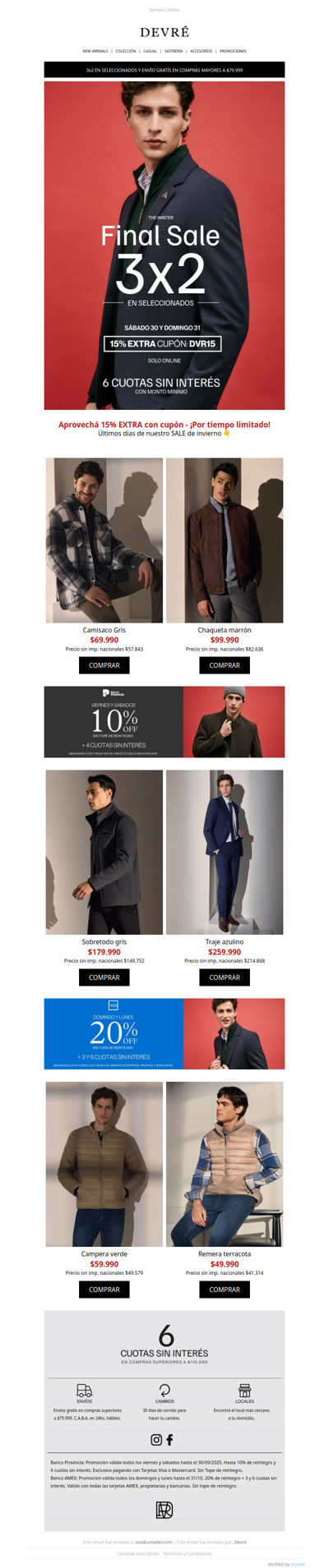Open the New Arrivals menu item
This screenshot has width=329, height=1568.
pos(95,51)
